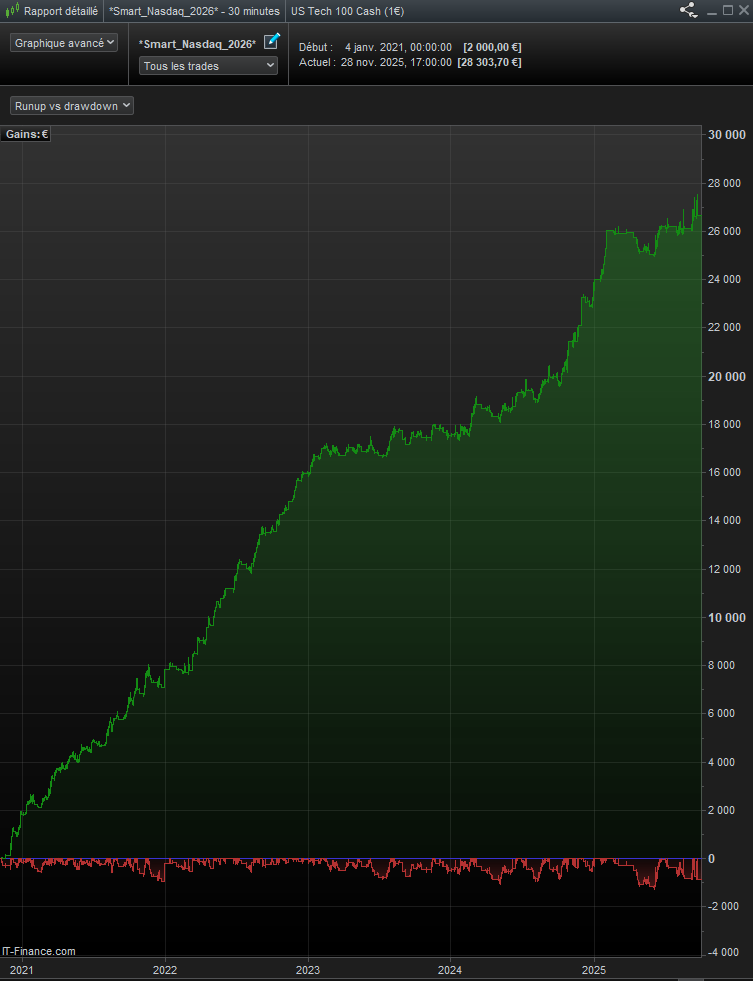
Task: Click the 20 000 label on price axis
Action: coord(726,376)
